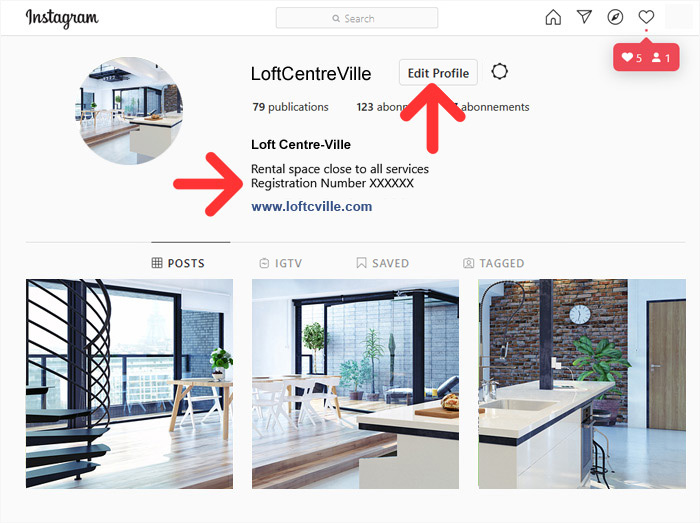
Task: Open the www.loftcville.com link
Action: click(x=312, y=207)
